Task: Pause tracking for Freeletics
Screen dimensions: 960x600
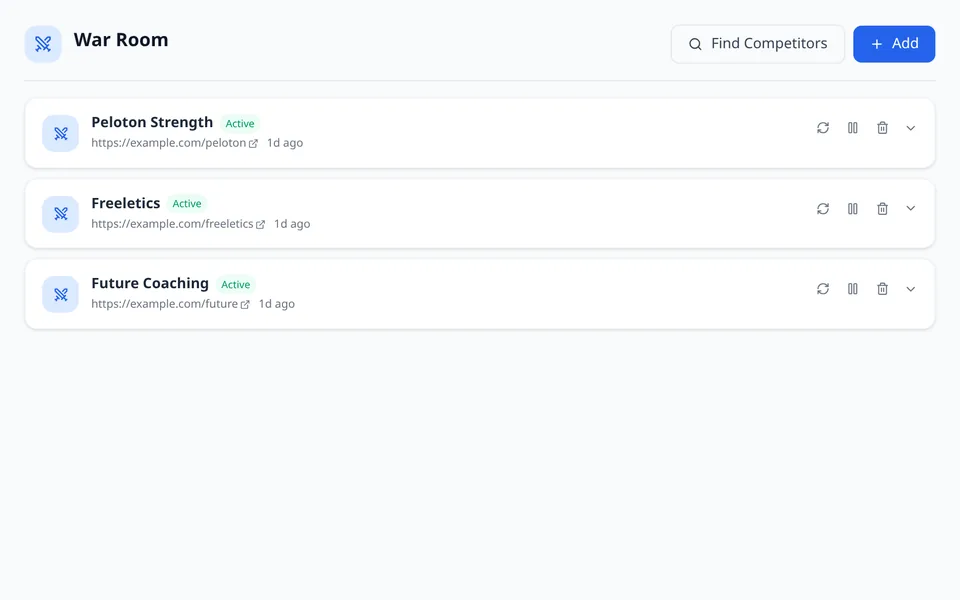Action: click(852, 209)
